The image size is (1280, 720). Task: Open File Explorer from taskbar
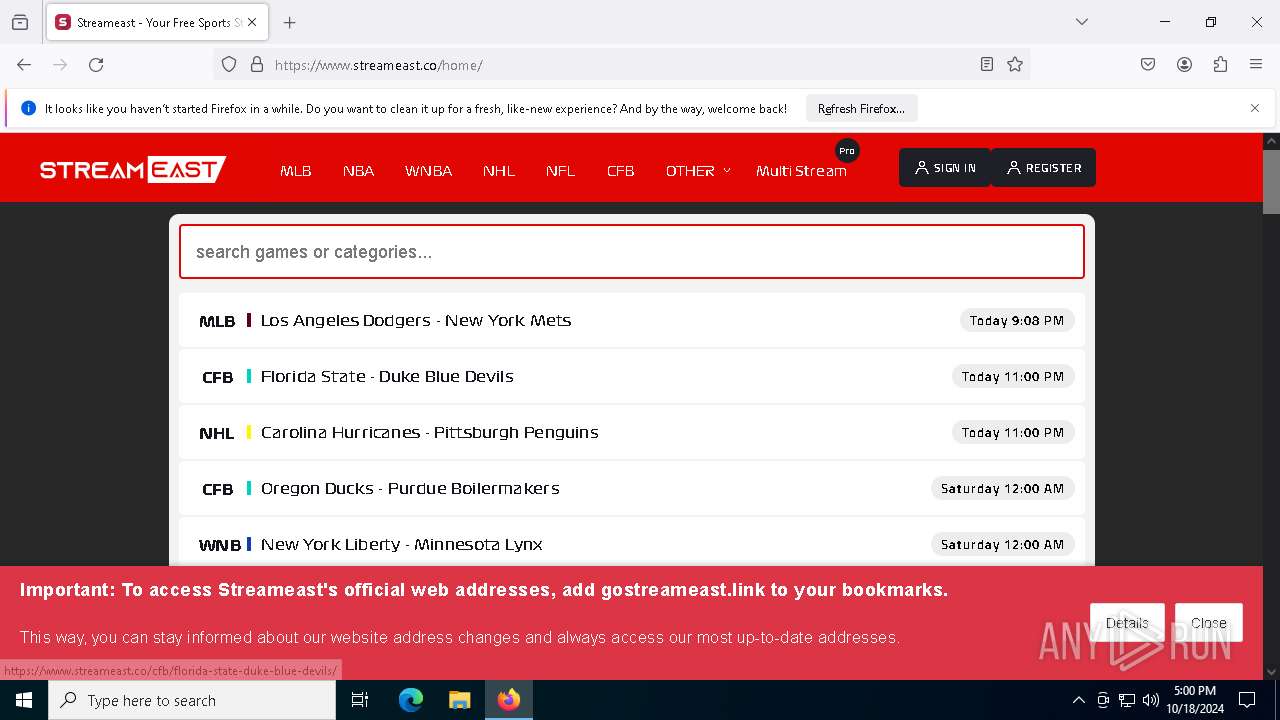pyautogui.click(x=459, y=700)
